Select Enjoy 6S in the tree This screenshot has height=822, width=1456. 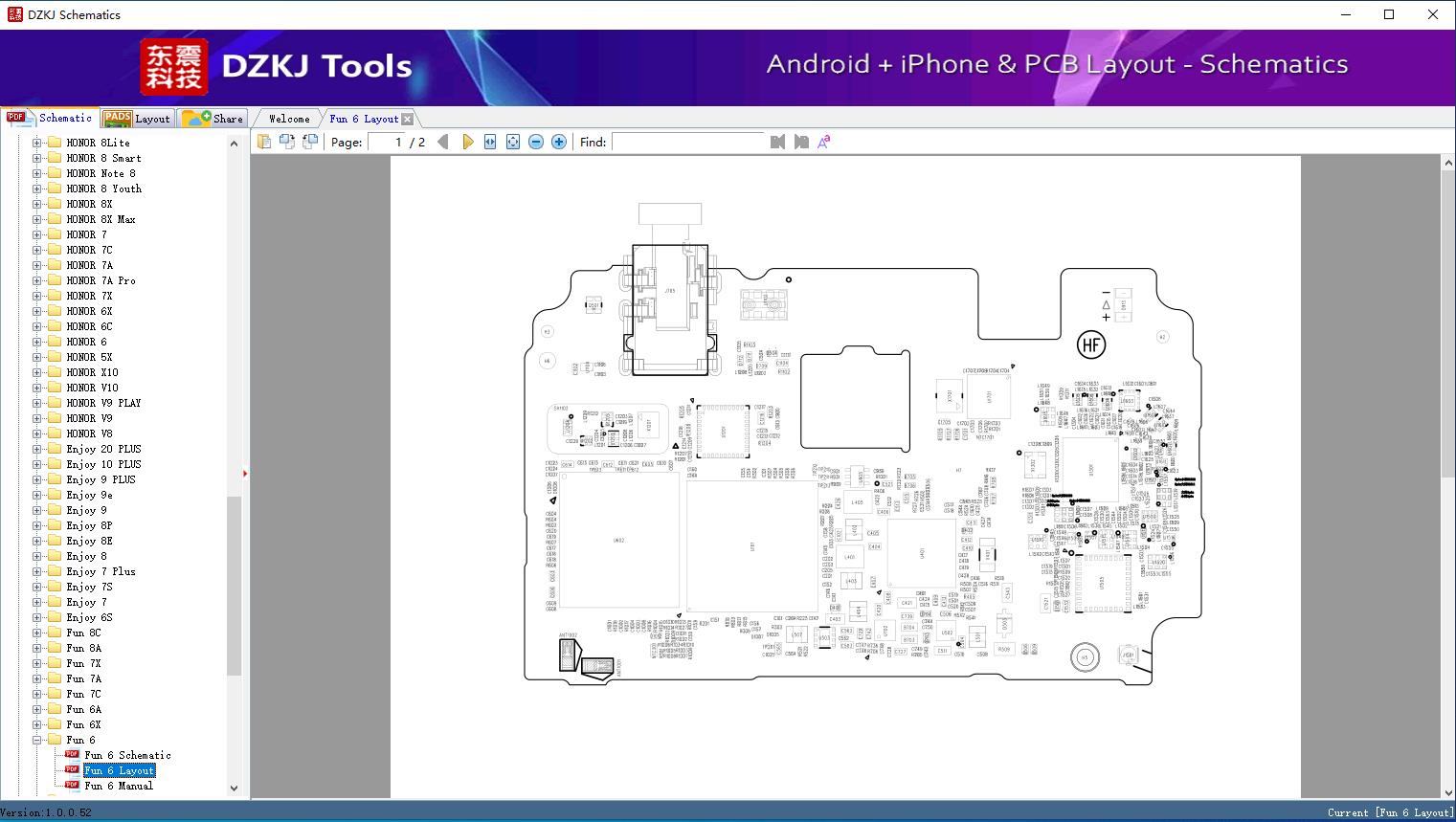(x=89, y=617)
